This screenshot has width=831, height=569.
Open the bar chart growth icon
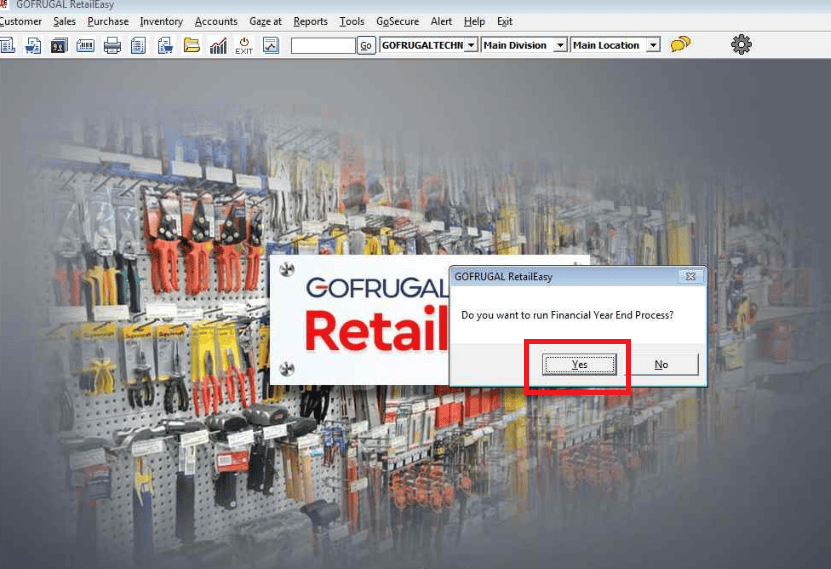click(x=218, y=46)
